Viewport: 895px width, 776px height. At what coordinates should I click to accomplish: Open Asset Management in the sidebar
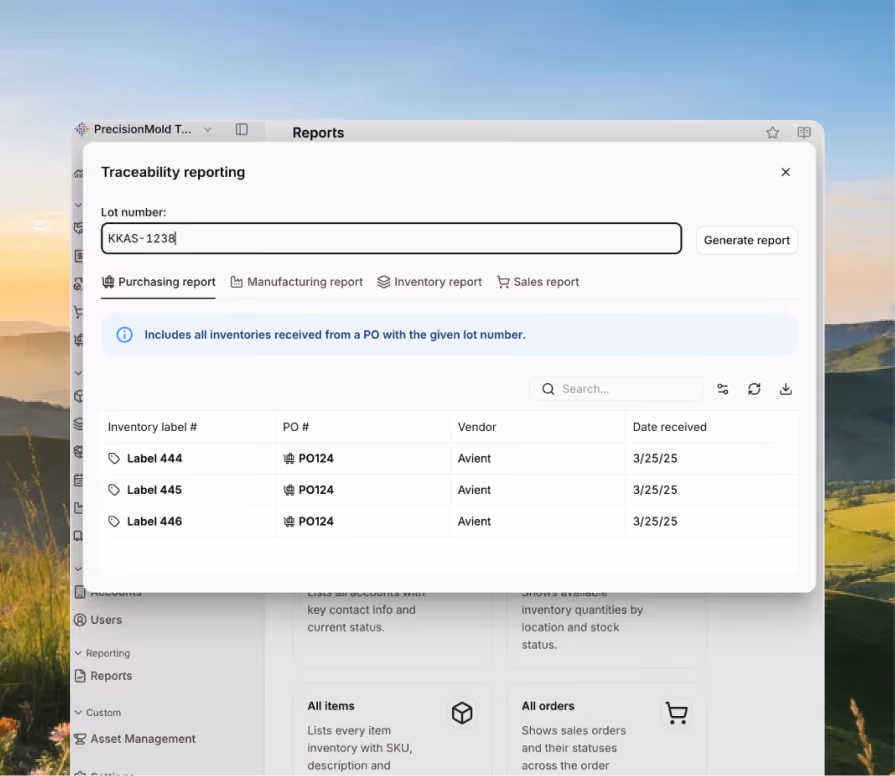pos(135,739)
